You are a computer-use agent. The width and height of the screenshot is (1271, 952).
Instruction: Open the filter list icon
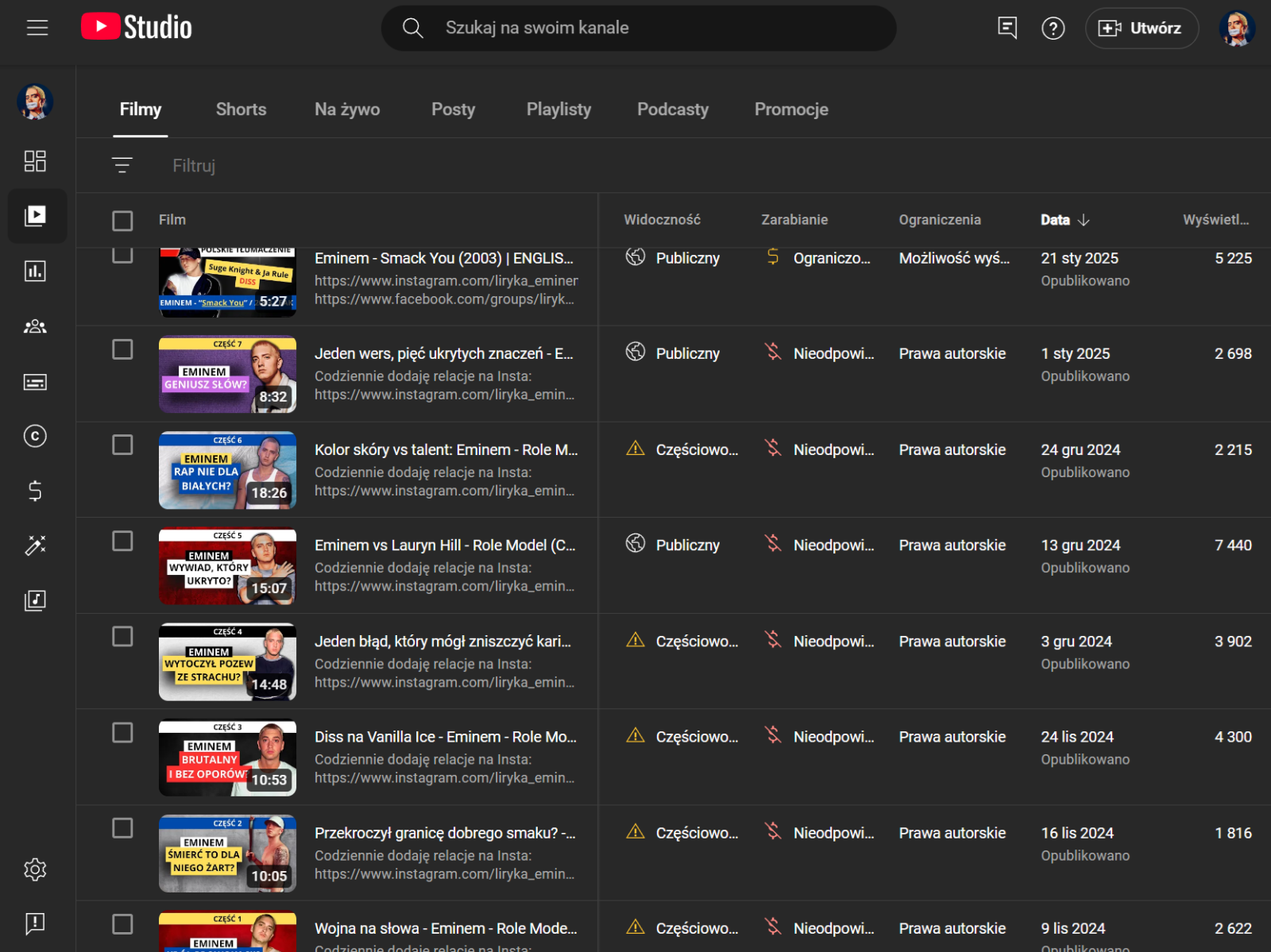pyautogui.click(x=122, y=165)
